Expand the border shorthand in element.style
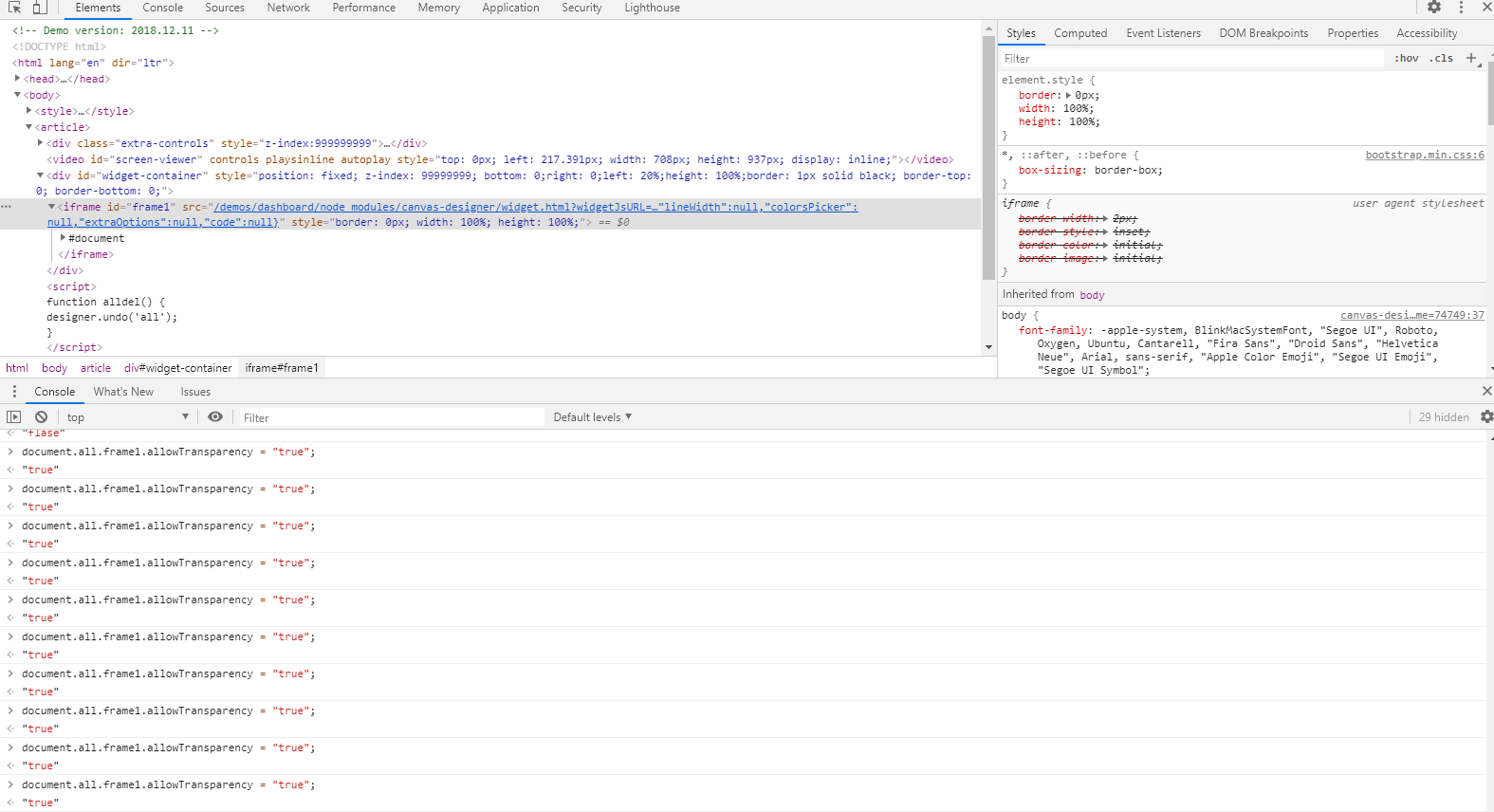 (1069, 95)
